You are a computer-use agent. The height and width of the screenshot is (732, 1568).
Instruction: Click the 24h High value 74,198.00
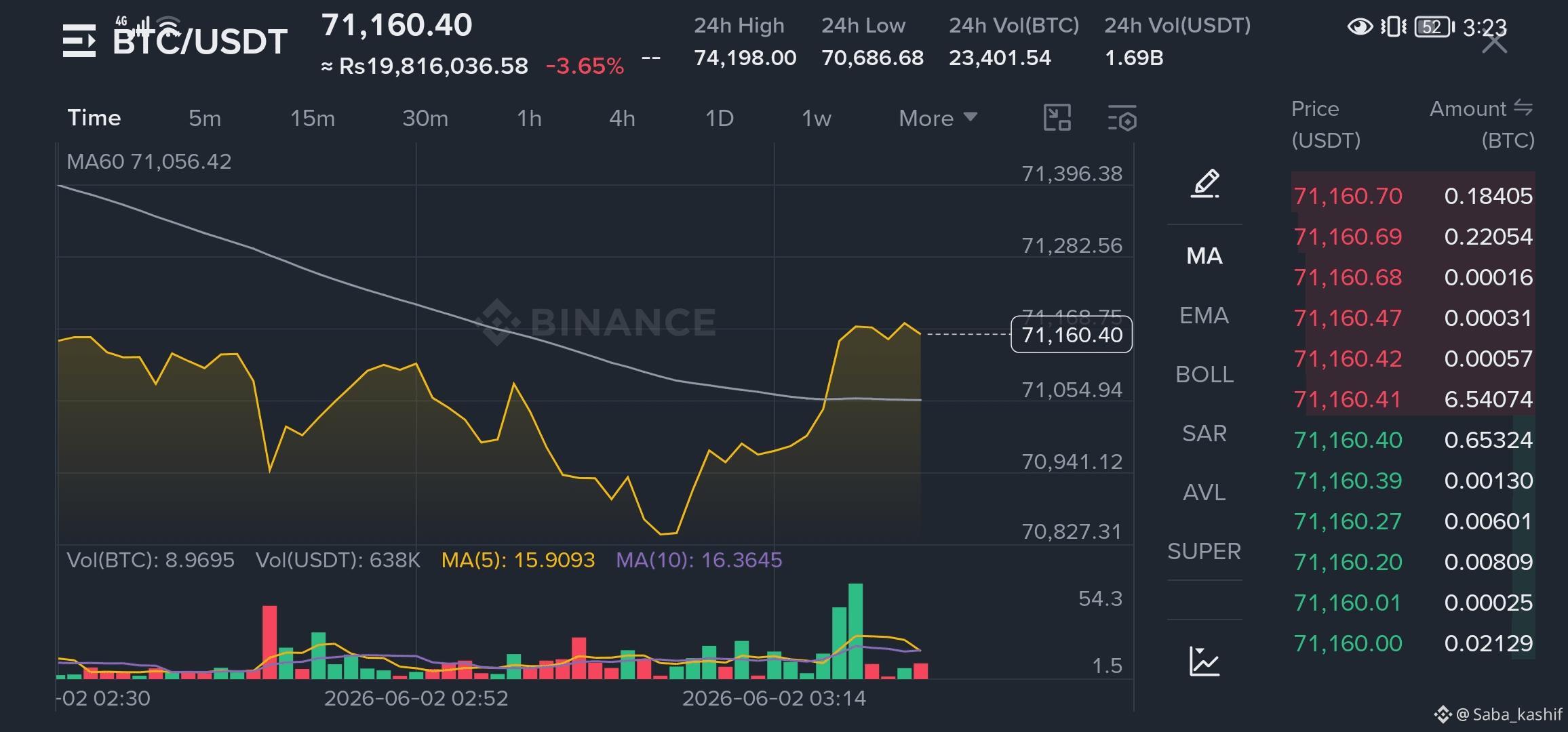point(745,58)
